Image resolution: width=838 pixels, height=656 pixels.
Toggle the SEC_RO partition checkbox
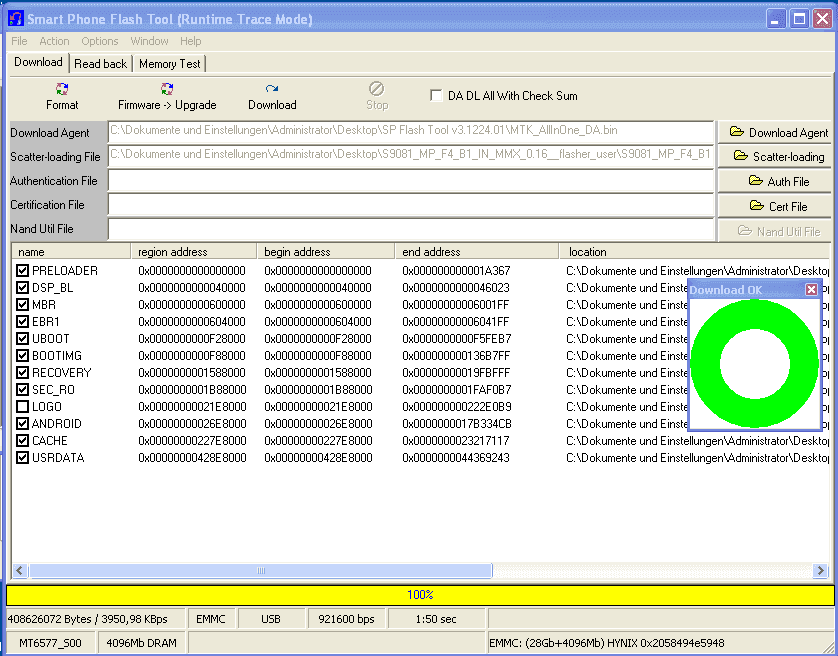(22, 390)
